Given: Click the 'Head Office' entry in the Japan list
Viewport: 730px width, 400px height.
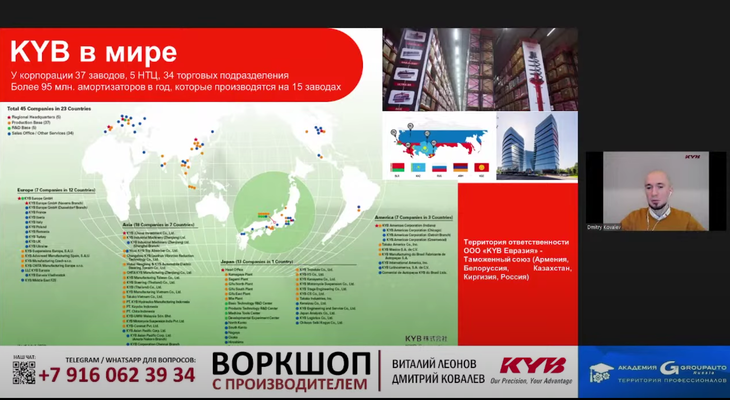Looking at the screenshot, I should tap(235, 270).
